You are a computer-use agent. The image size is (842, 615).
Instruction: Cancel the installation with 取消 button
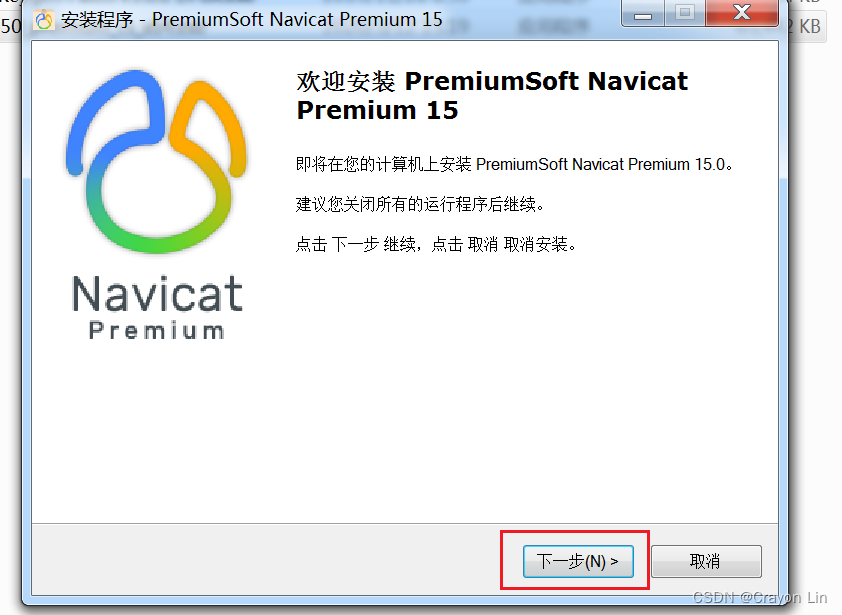click(x=706, y=561)
